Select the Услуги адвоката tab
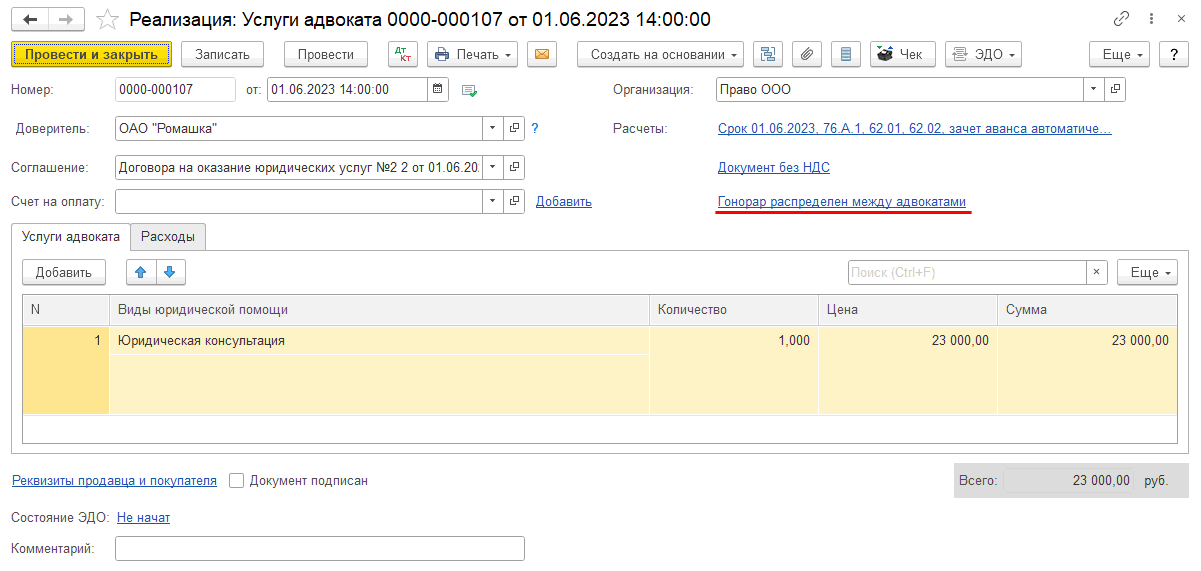1201x571 pixels. (70, 237)
